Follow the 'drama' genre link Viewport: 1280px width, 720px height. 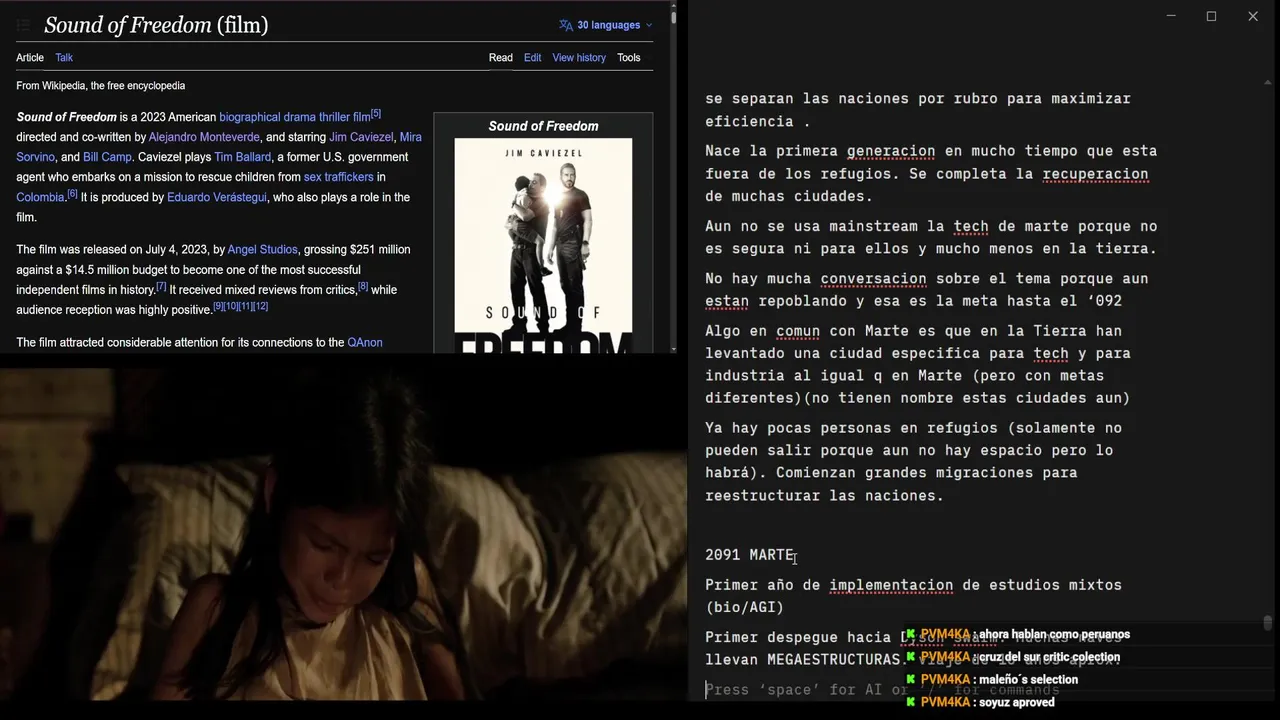[x=300, y=117]
